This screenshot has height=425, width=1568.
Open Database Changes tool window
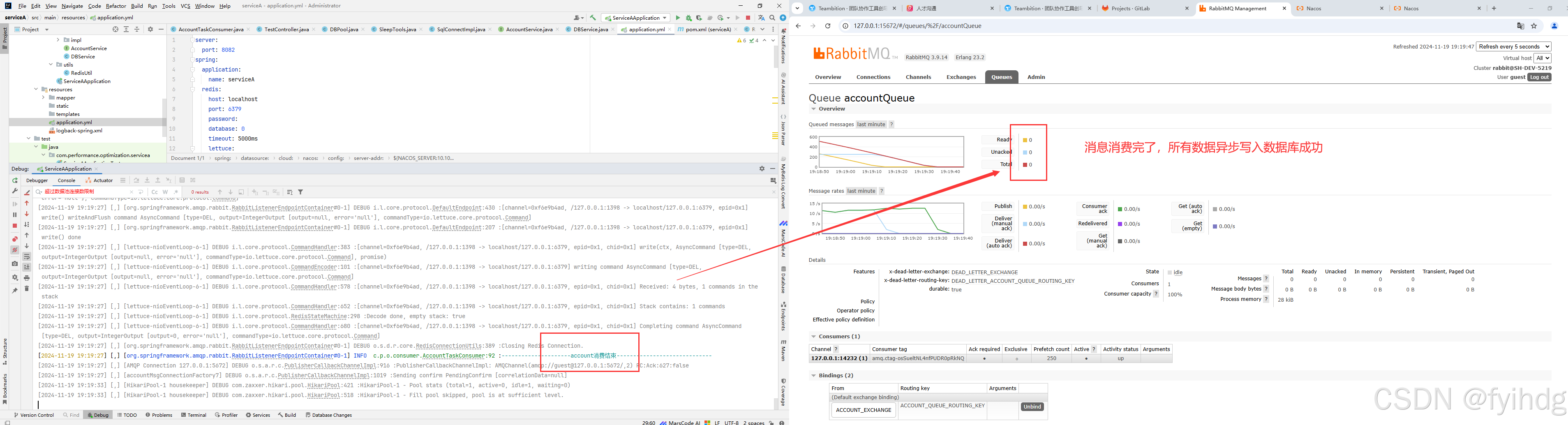329,415
